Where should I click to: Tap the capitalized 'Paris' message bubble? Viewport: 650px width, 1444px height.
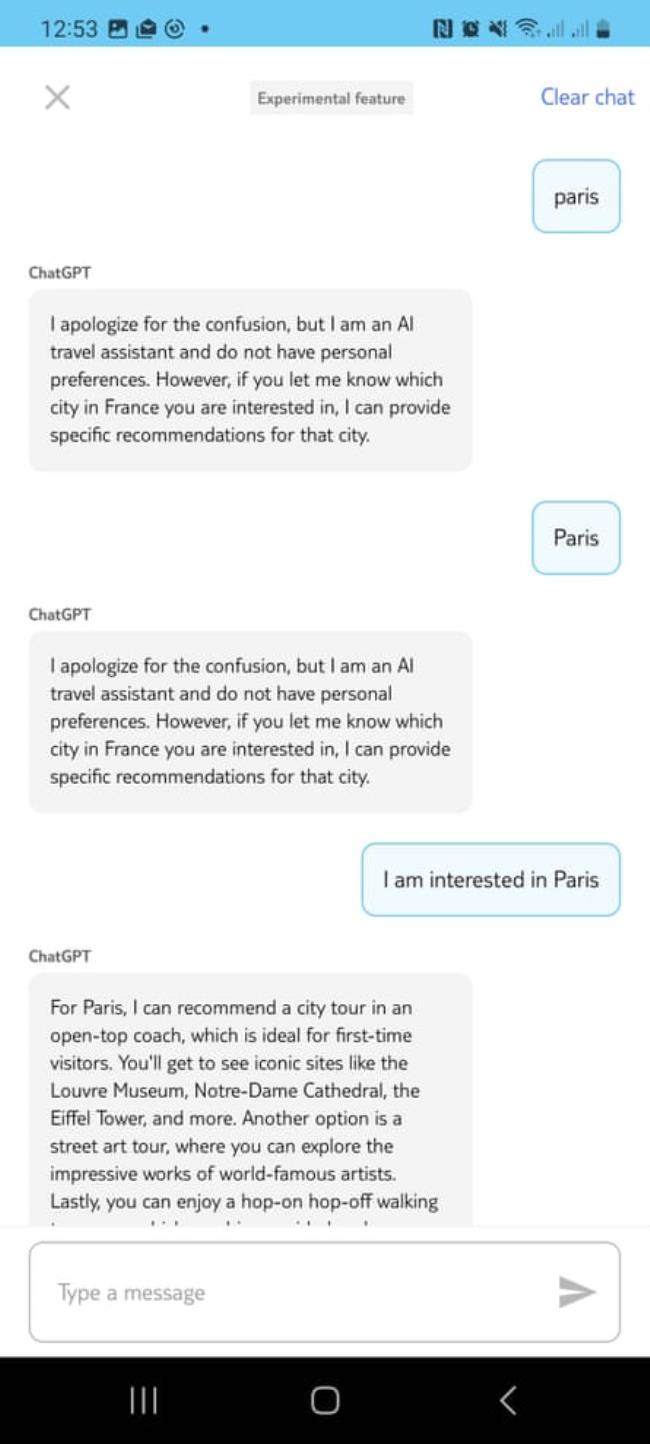[x=576, y=538]
